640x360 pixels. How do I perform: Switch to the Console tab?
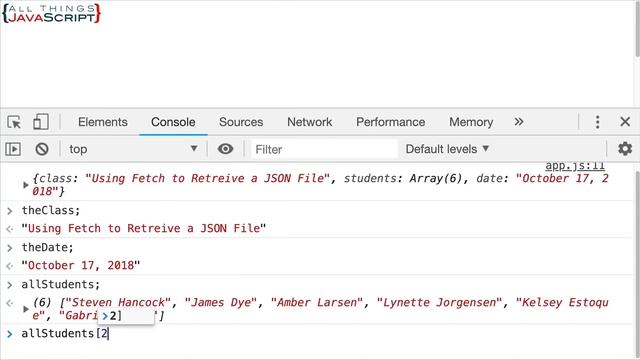[173, 122]
